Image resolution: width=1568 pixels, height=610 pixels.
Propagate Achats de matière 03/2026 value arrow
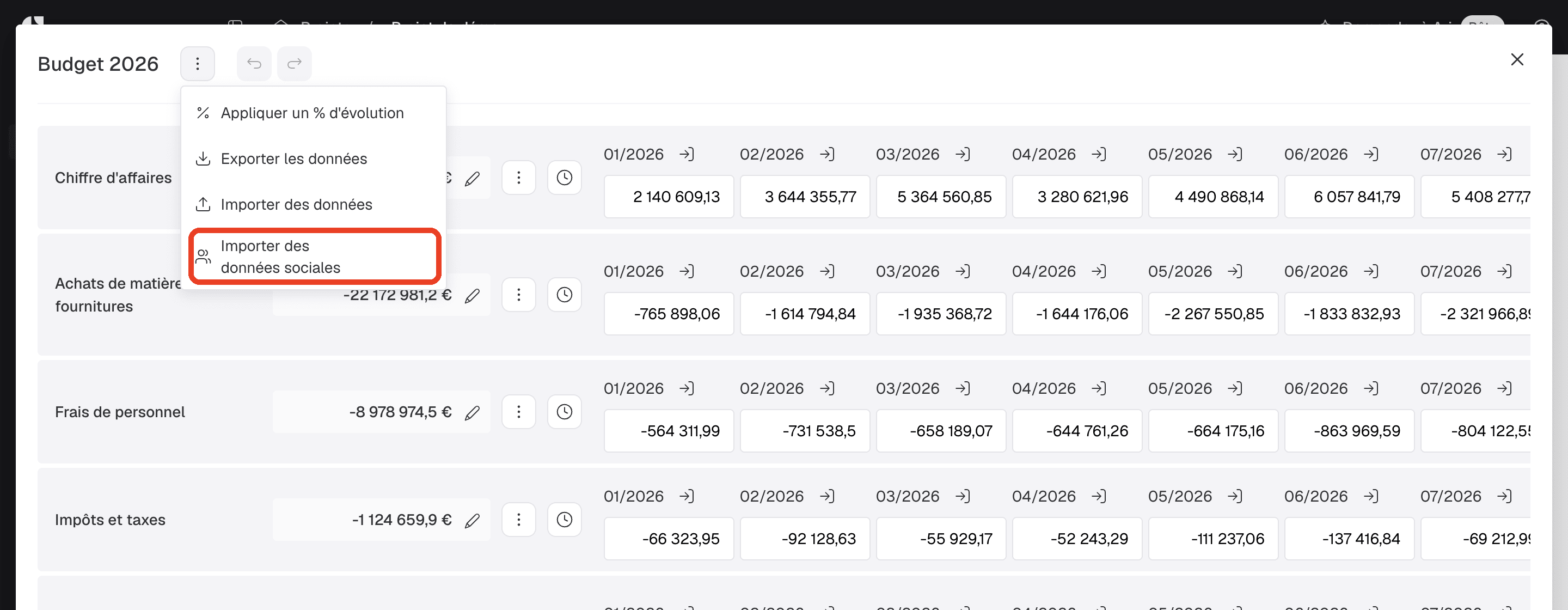pyautogui.click(x=963, y=271)
